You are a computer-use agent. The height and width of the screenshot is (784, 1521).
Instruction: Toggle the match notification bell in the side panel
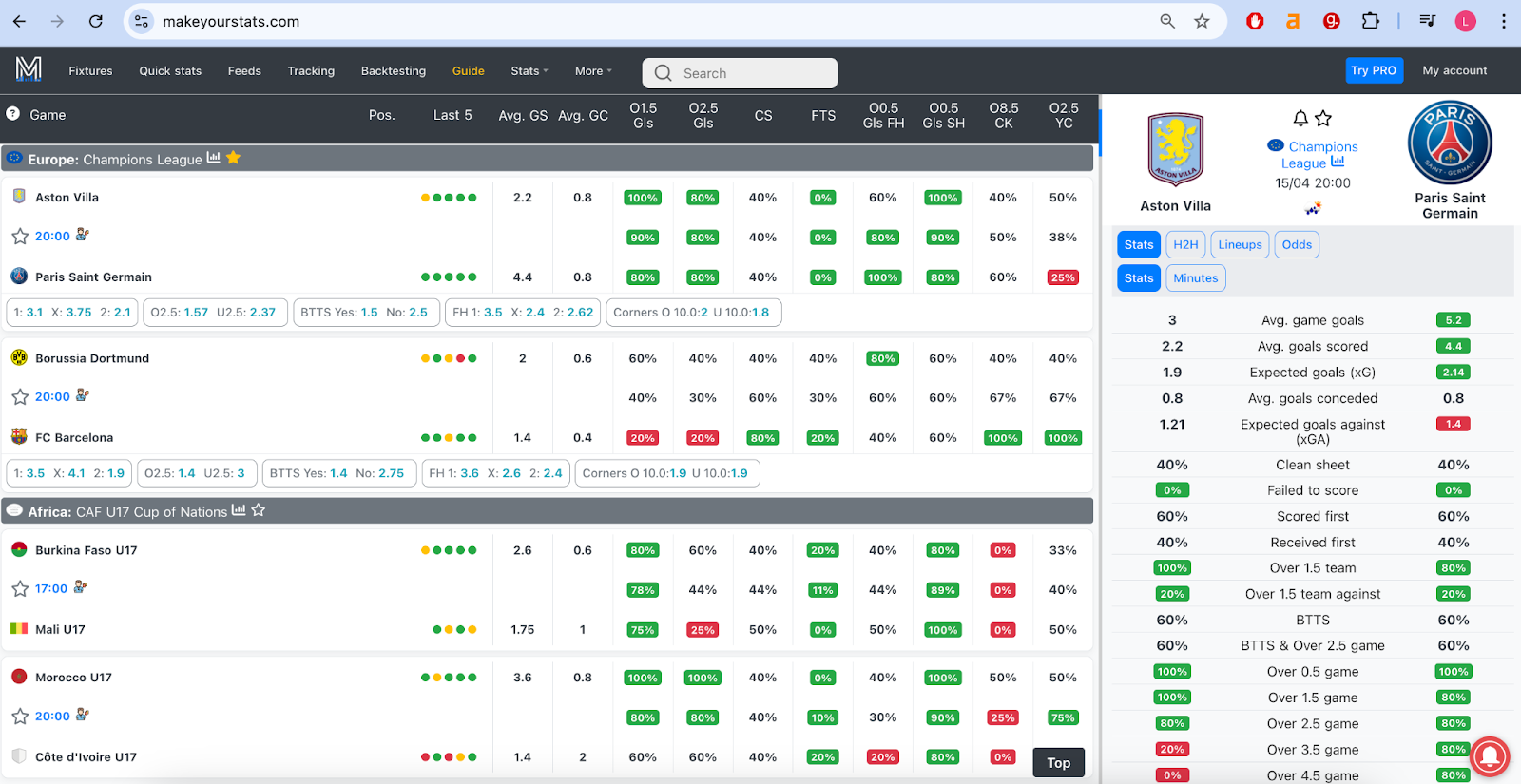click(1300, 118)
